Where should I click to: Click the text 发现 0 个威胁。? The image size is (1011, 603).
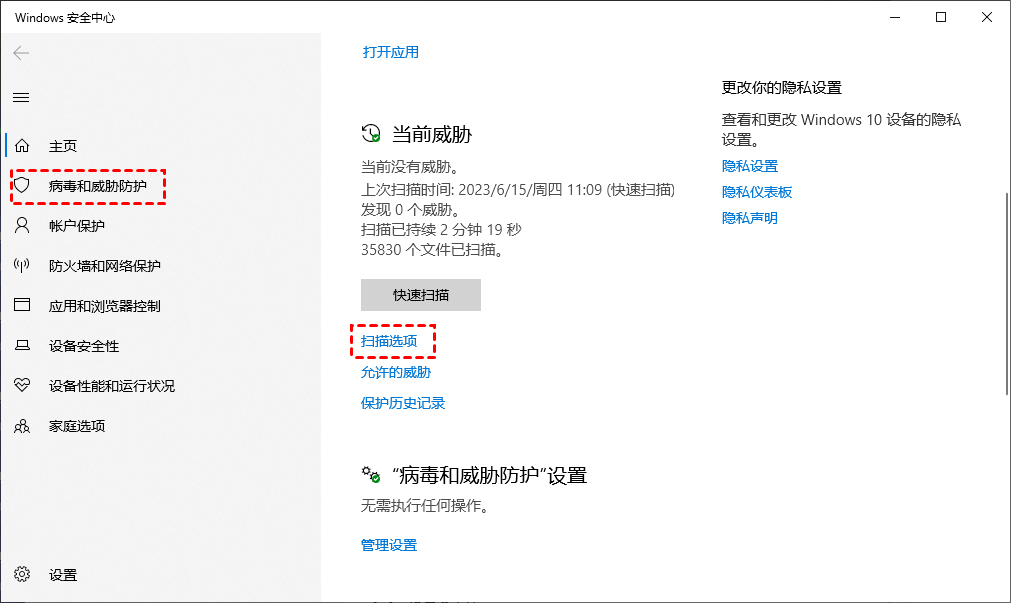410,210
